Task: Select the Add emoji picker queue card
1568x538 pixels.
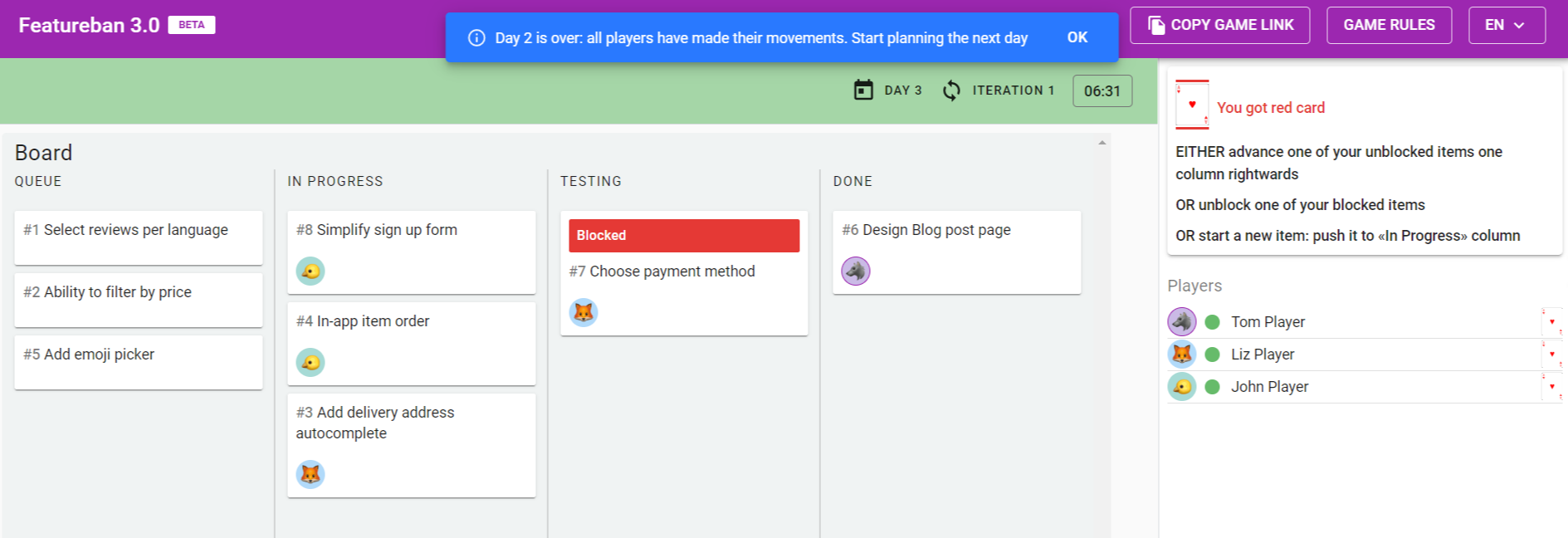Action: click(139, 362)
